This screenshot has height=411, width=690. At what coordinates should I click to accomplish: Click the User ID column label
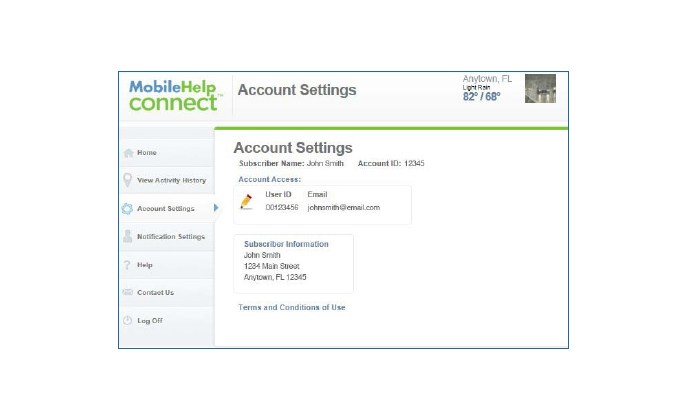[x=278, y=194]
